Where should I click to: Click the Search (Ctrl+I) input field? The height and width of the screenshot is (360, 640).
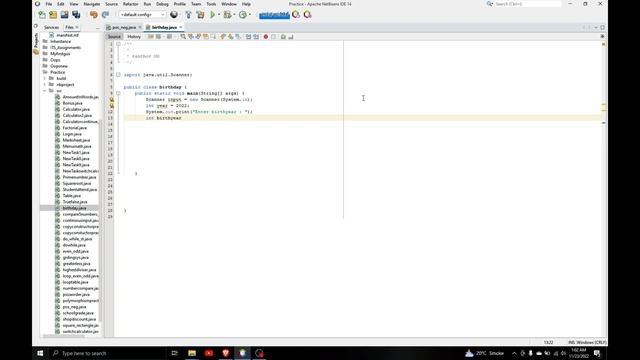tap(527, 4)
